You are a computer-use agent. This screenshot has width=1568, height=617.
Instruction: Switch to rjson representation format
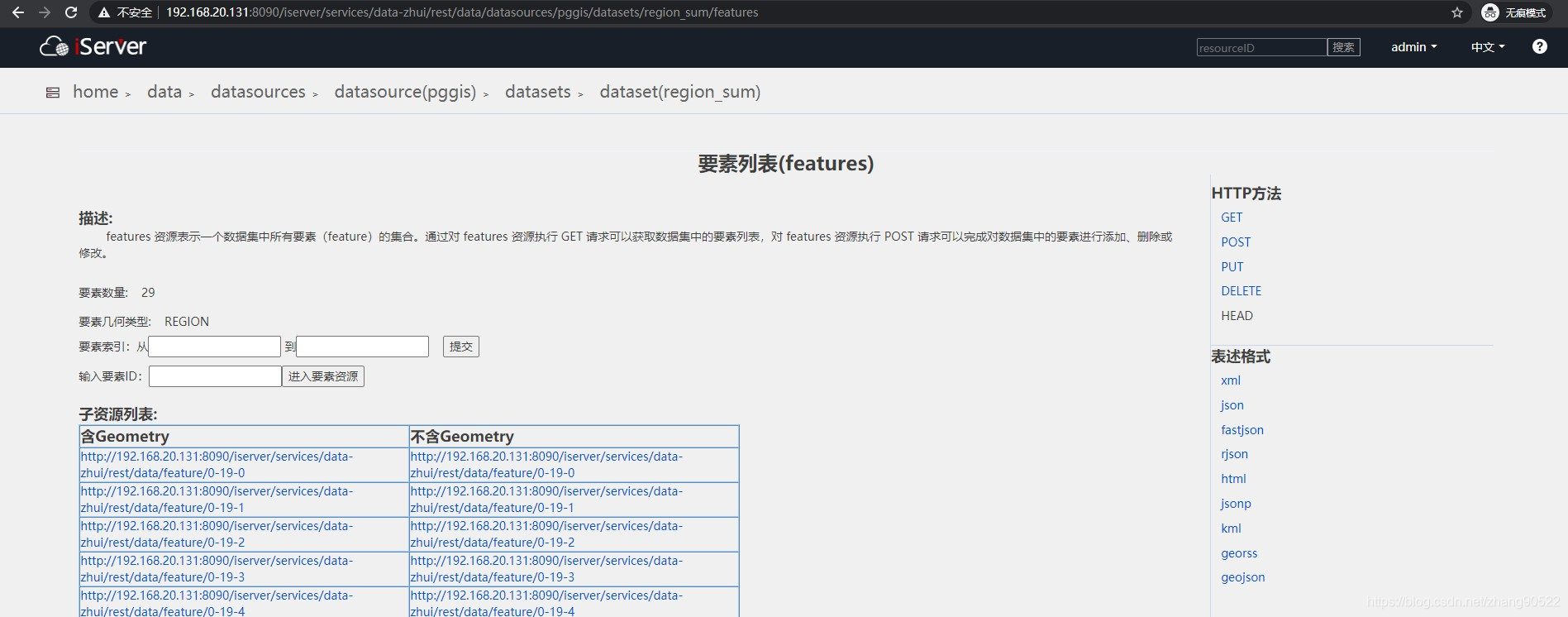pyautogui.click(x=1234, y=454)
